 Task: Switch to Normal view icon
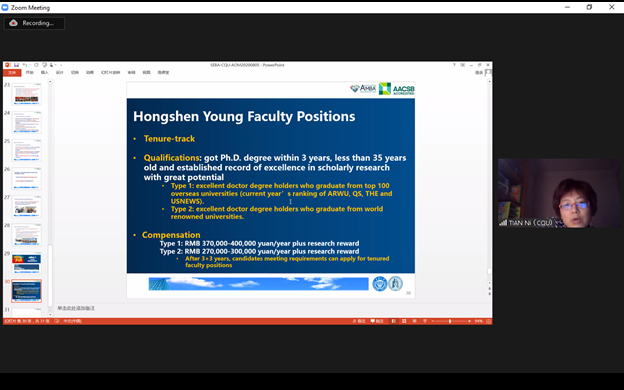(x=394, y=321)
